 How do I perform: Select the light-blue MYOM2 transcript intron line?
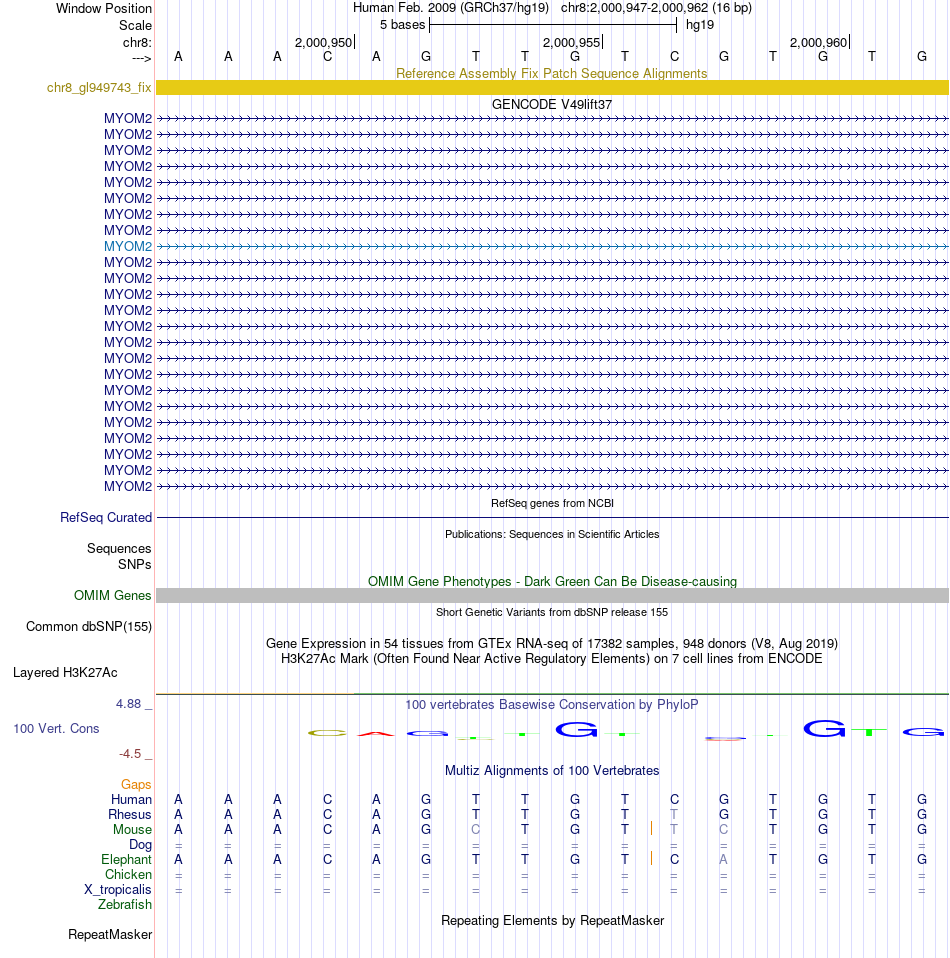coord(552,246)
